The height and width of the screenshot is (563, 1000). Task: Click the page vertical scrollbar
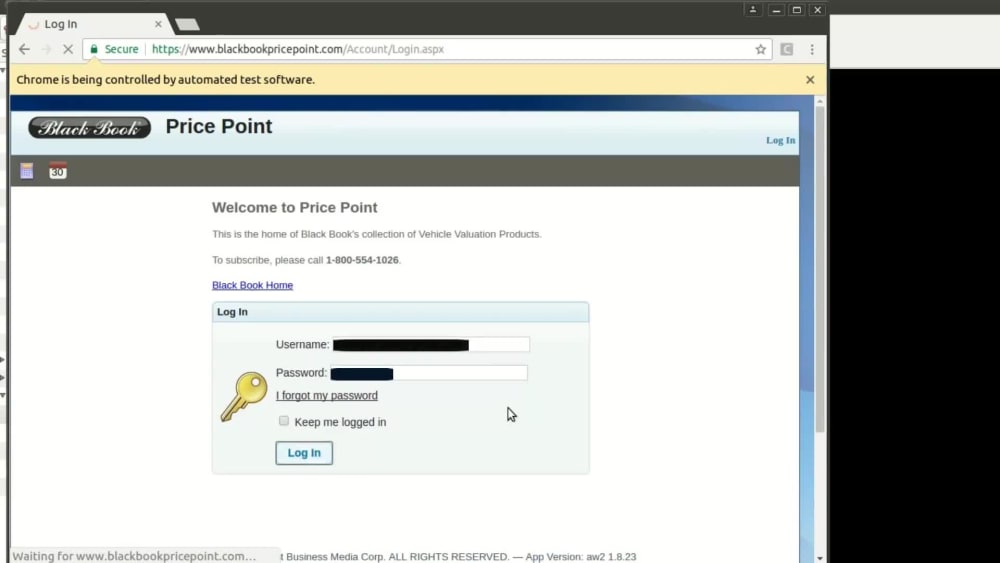pyautogui.click(x=820, y=268)
